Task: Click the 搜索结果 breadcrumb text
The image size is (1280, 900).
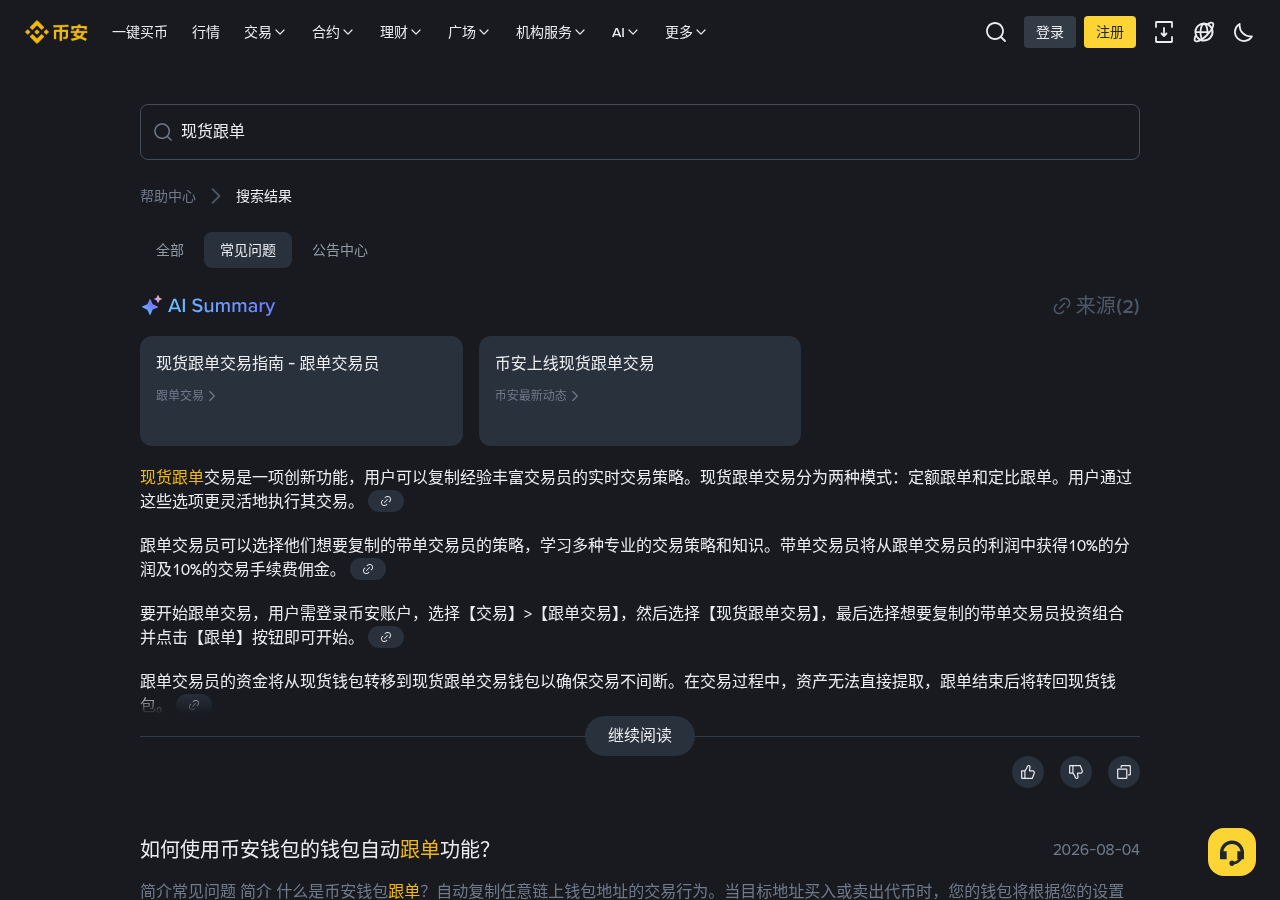Action: point(264,196)
